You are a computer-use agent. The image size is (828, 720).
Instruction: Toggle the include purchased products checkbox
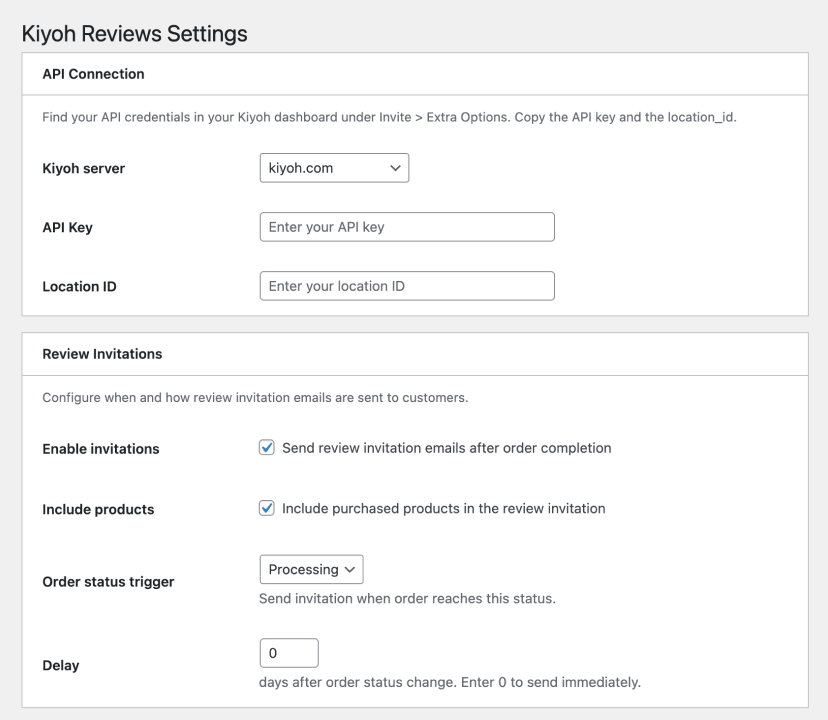pyautogui.click(x=267, y=508)
